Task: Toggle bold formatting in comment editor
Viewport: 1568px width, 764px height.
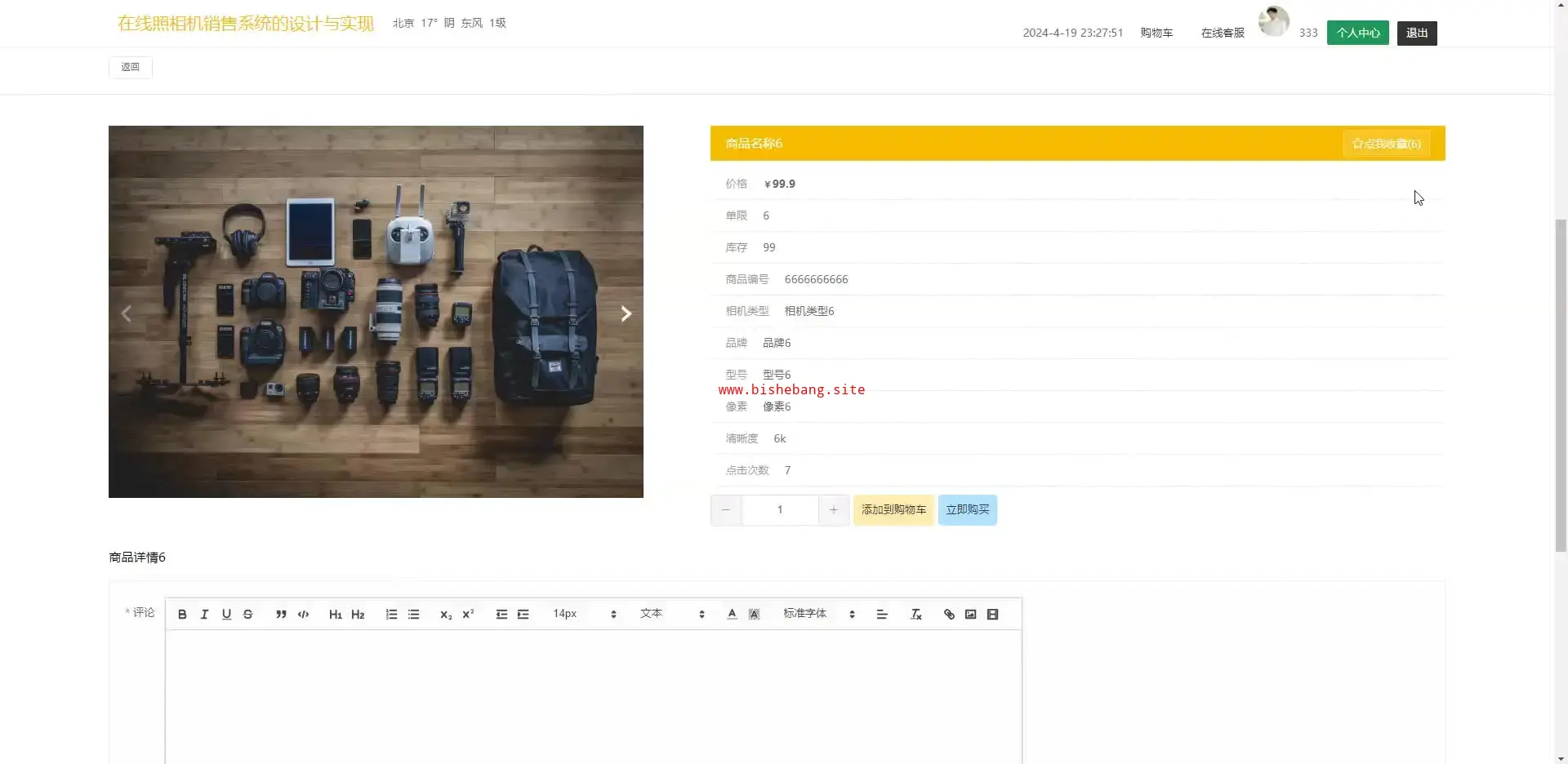Action: pyautogui.click(x=182, y=615)
